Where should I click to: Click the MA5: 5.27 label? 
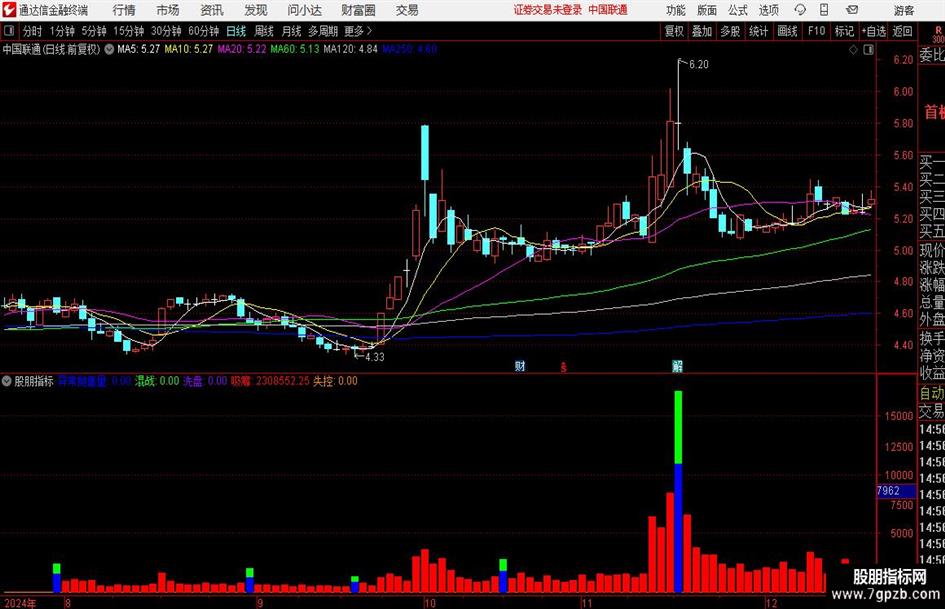pyautogui.click(x=139, y=49)
